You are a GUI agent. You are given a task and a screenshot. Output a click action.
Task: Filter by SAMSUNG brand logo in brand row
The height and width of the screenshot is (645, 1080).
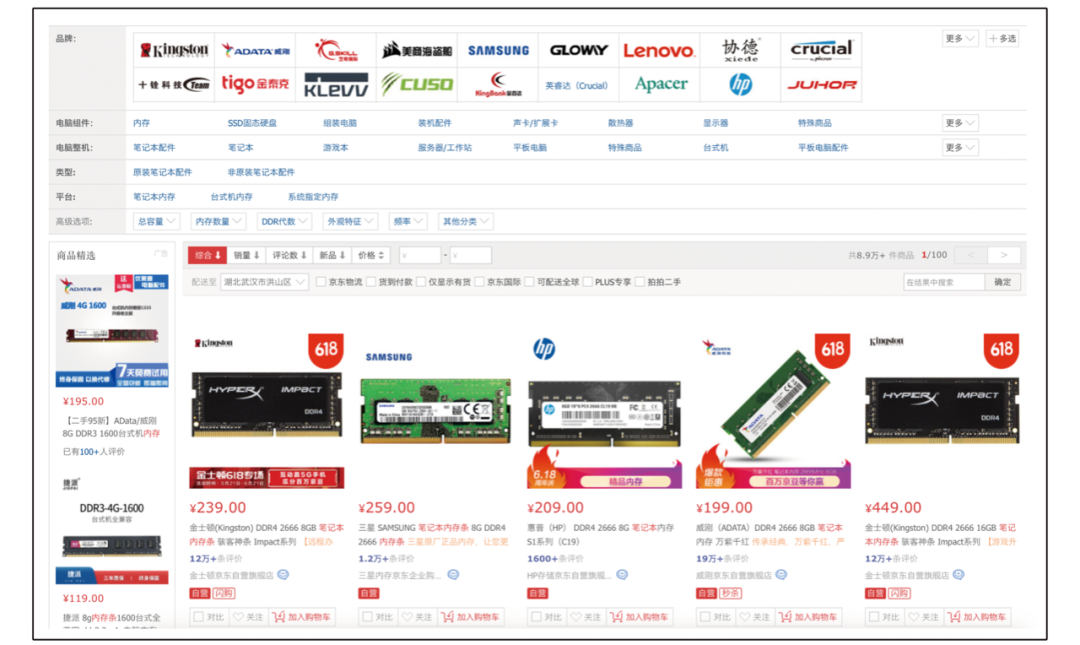[498, 50]
